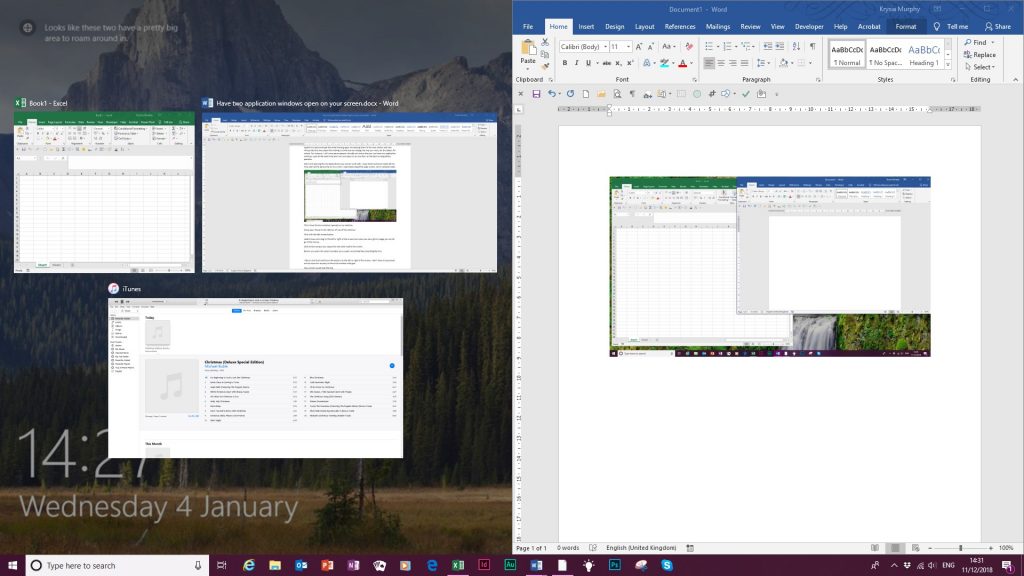Toggle Bold formatting

[565, 63]
